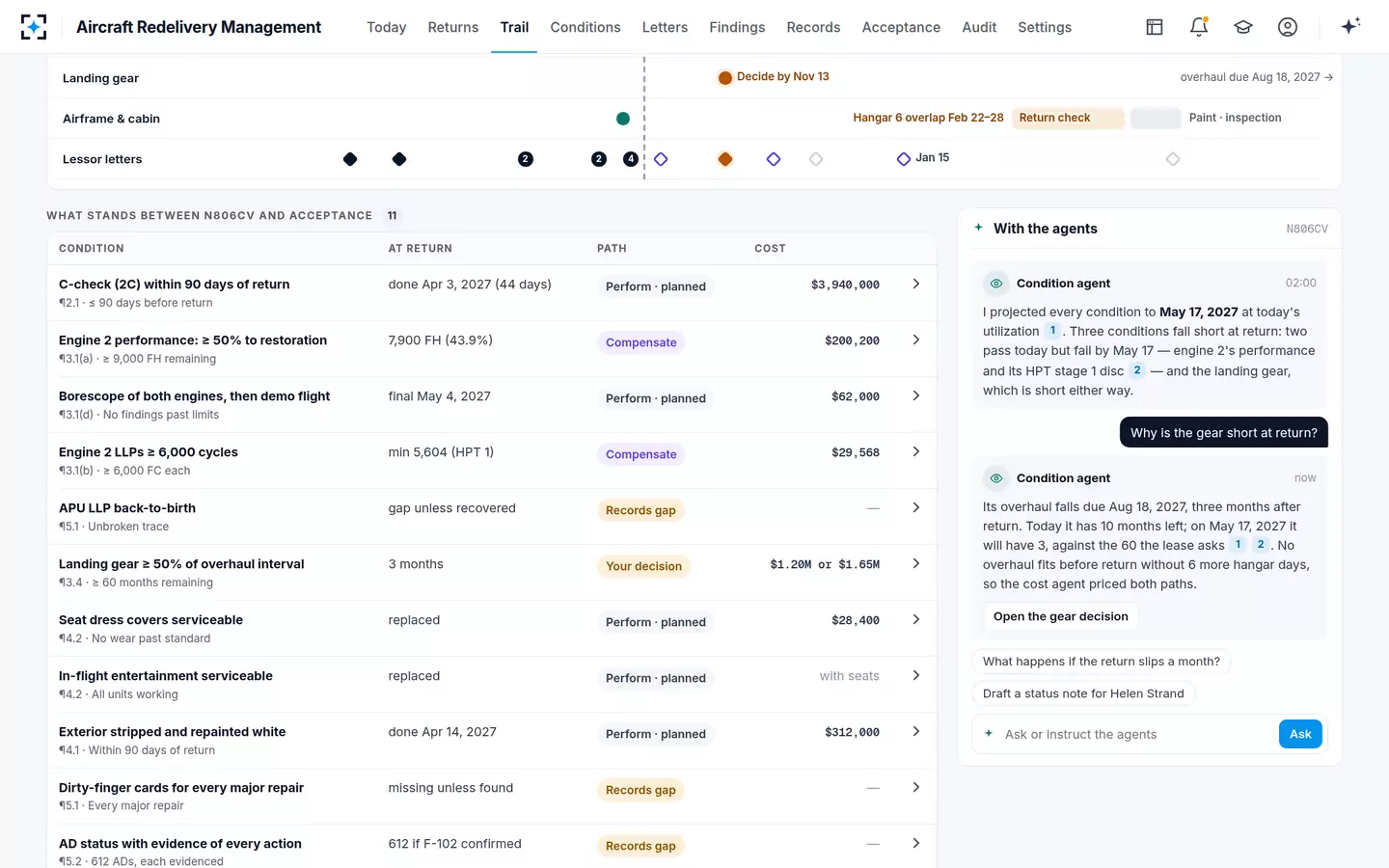
Task: Expand the In-flight entertainment row chevron
Action: pyautogui.click(x=916, y=676)
